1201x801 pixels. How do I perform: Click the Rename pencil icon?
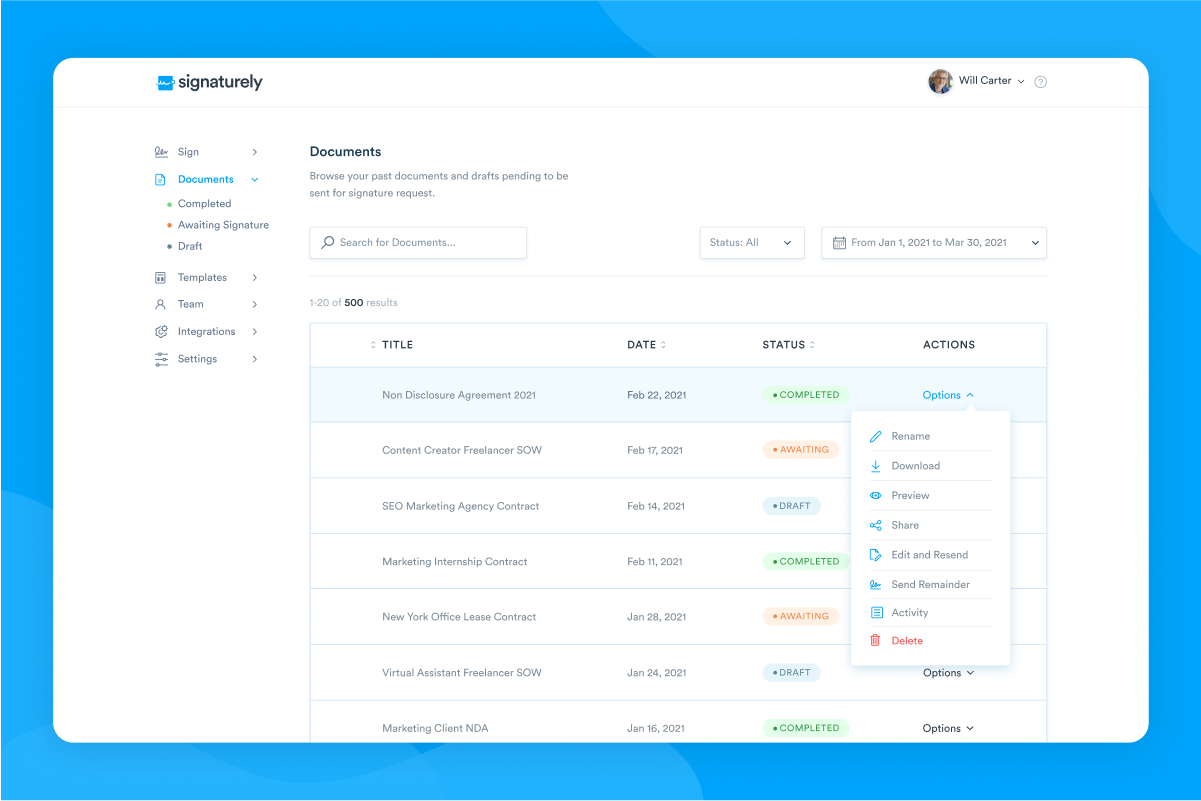[x=876, y=437]
